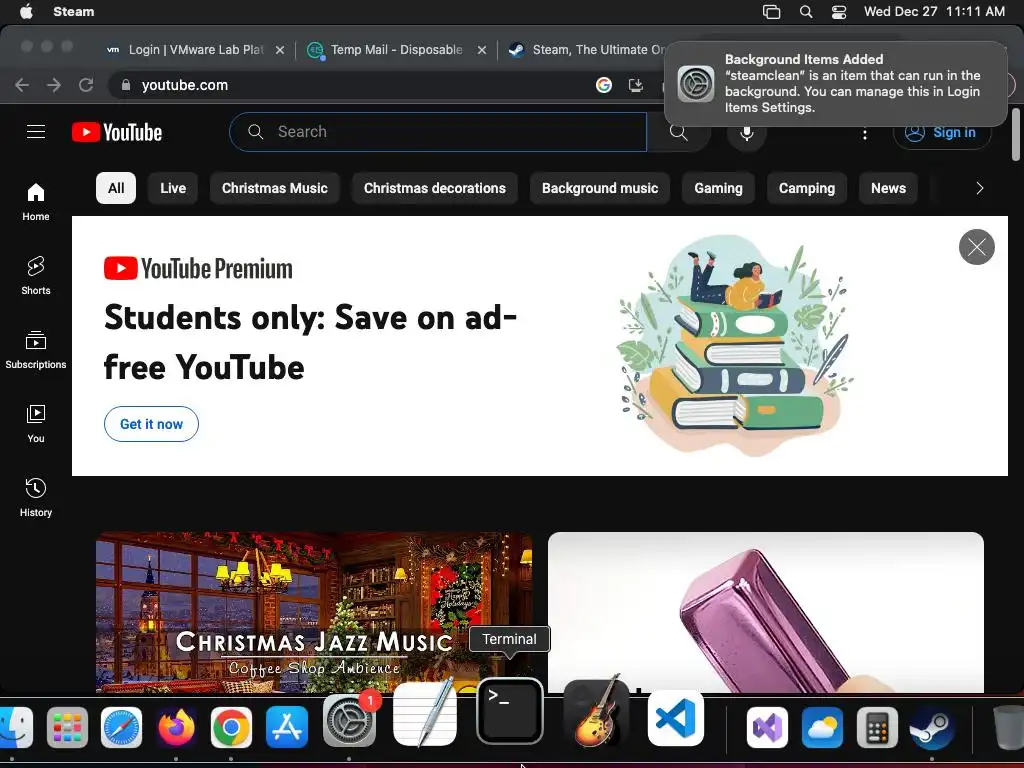Screen dimensions: 1024x768
Task: Open Shorts in YouTube sidebar
Action: (36, 276)
